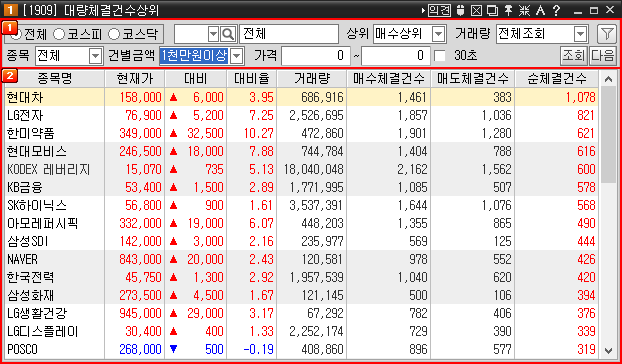Open help with the question mark icon

556,10
